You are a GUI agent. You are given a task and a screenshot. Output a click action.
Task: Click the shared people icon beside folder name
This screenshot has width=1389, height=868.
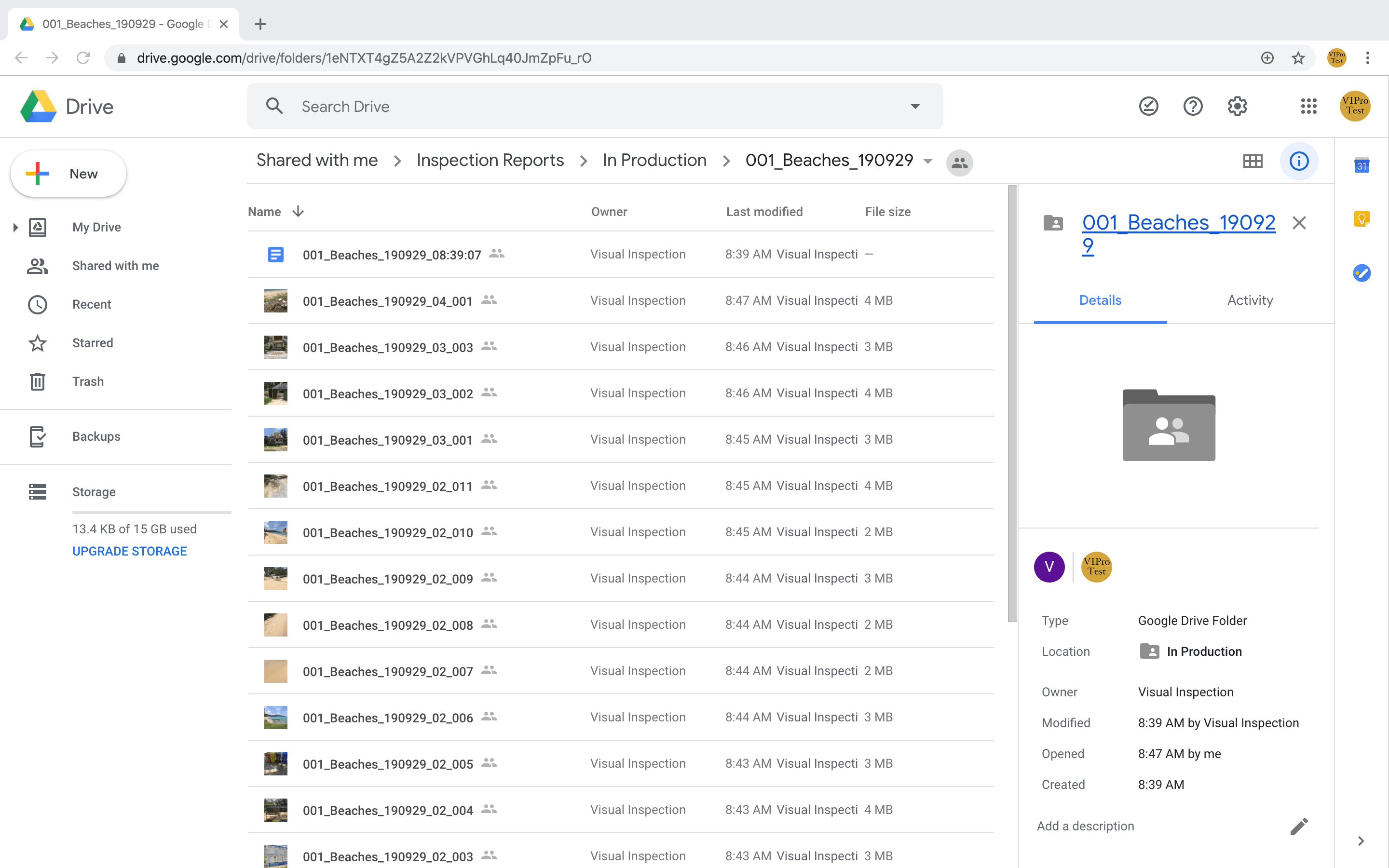coord(959,163)
